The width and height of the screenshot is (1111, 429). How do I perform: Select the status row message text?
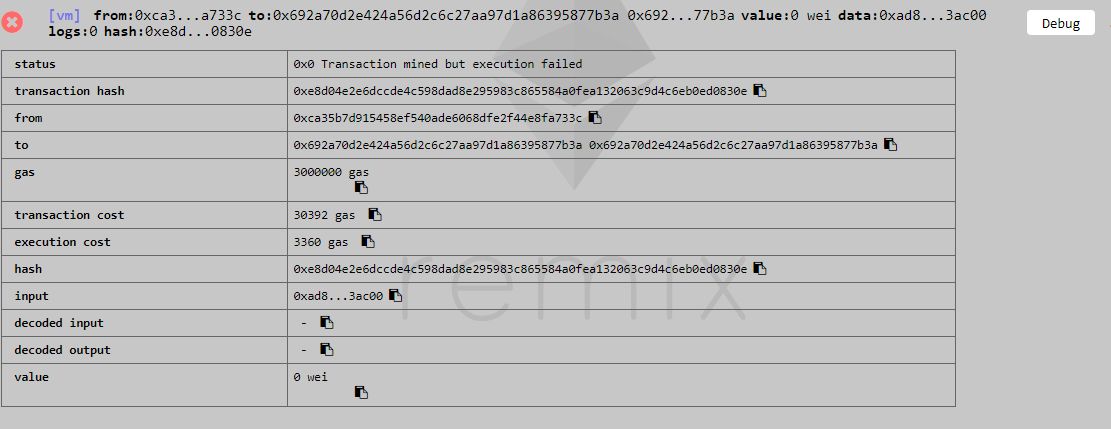pyautogui.click(x=438, y=64)
